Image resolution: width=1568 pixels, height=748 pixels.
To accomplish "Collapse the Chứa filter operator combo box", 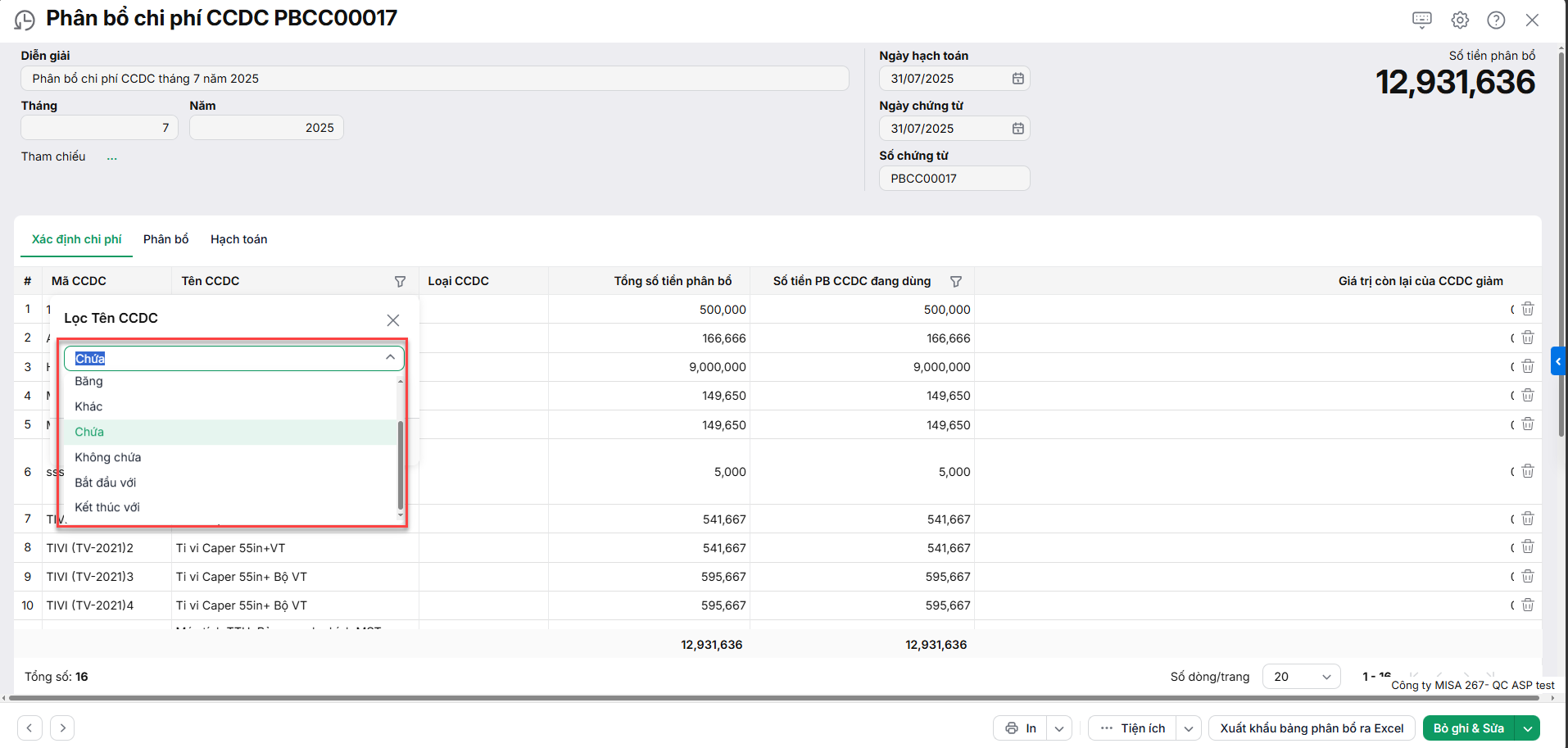I will point(390,358).
